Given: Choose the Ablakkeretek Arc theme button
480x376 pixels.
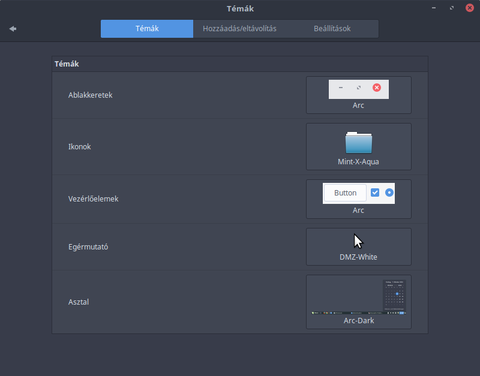Looking at the screenshot, I should [359, 95].
